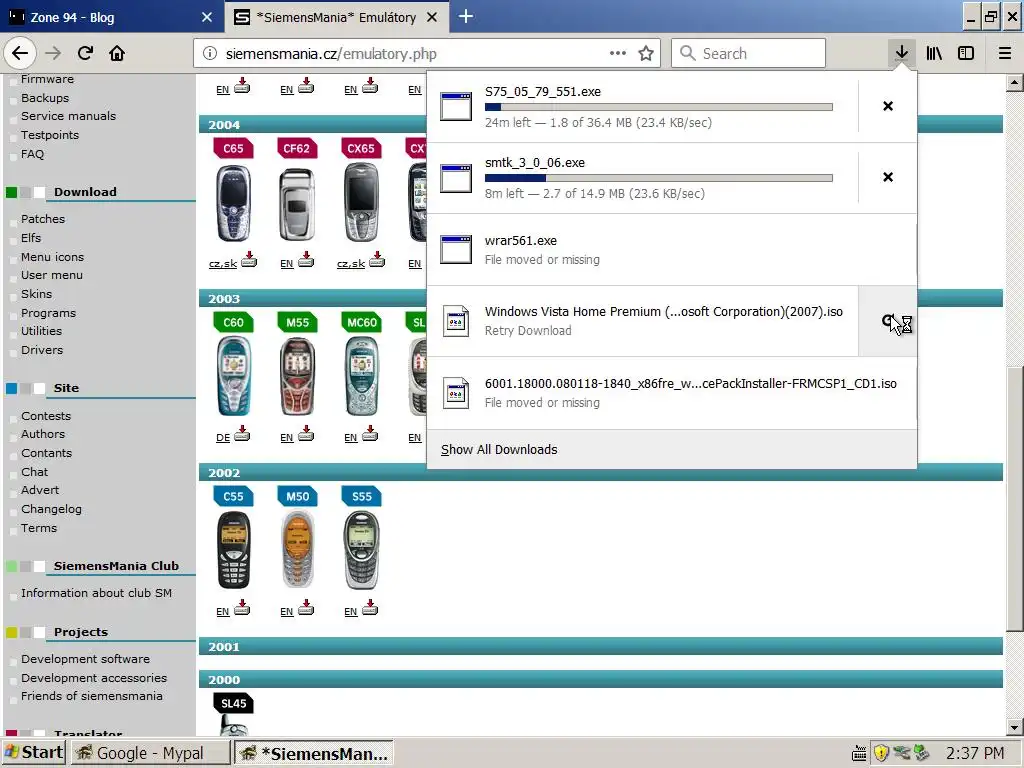Download the C60 emulator DE disk icon
Viewport: 1024px width, 768px height.
pyautogui.click(x=242, y=434)
